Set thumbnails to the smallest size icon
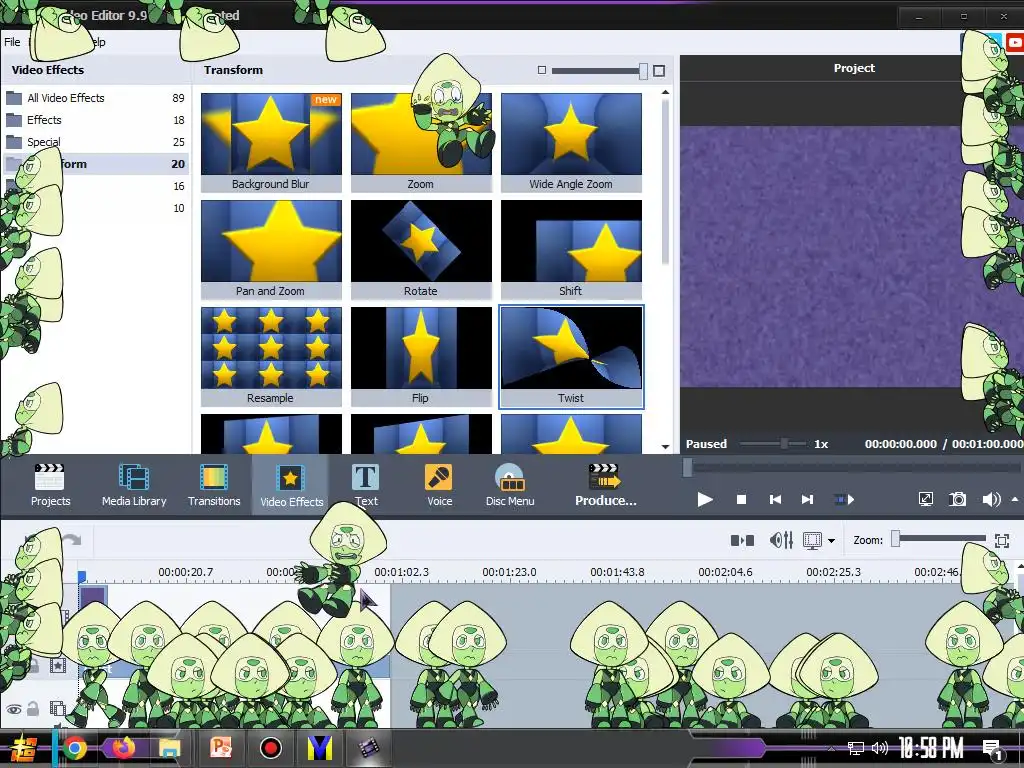1024x768 pixels. click(x=541, y=70)
